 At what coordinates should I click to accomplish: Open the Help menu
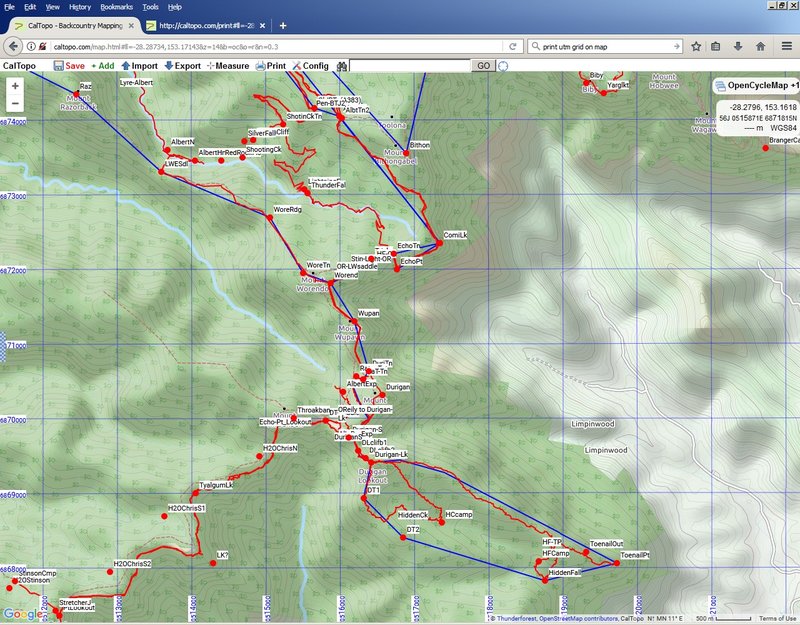click(x=174, y=7)
